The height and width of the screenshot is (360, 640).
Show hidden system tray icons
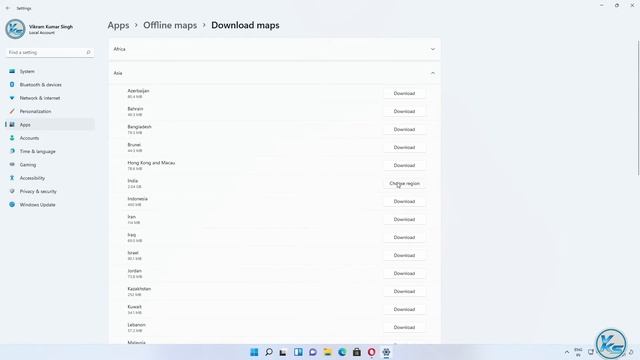point(567,352)
